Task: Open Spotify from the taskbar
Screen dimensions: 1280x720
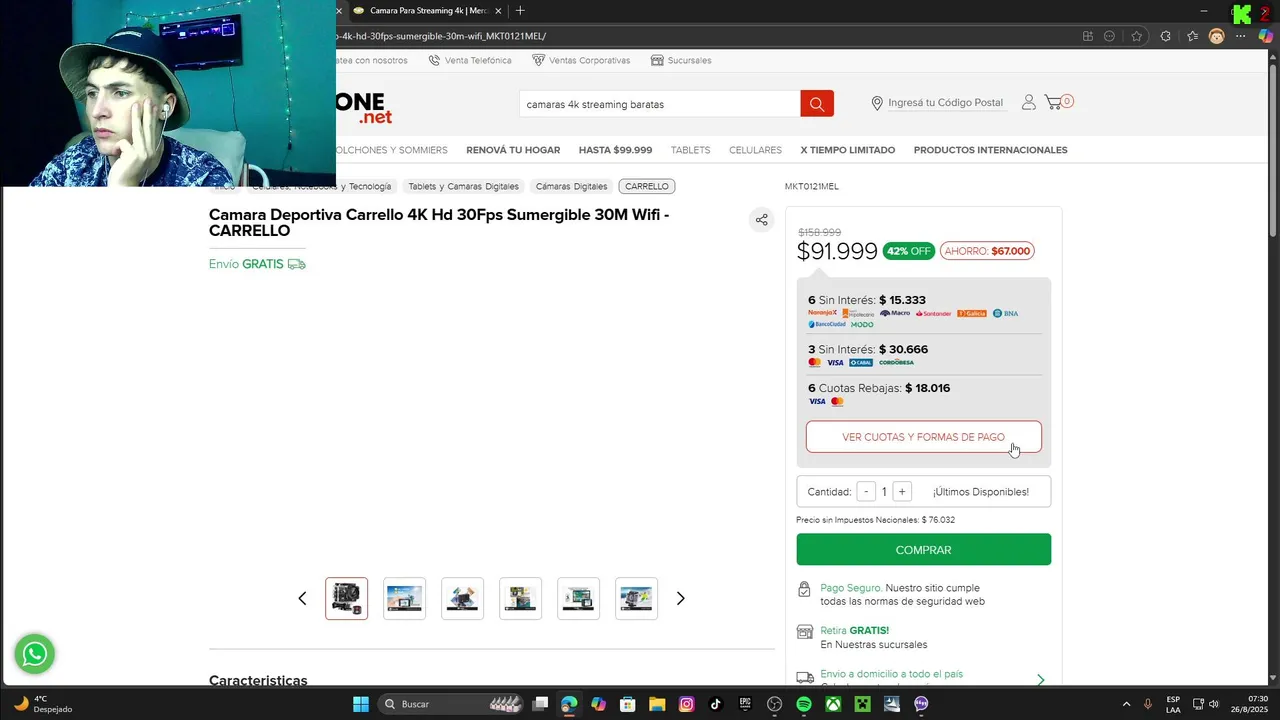Action: [x=804, y=704]
